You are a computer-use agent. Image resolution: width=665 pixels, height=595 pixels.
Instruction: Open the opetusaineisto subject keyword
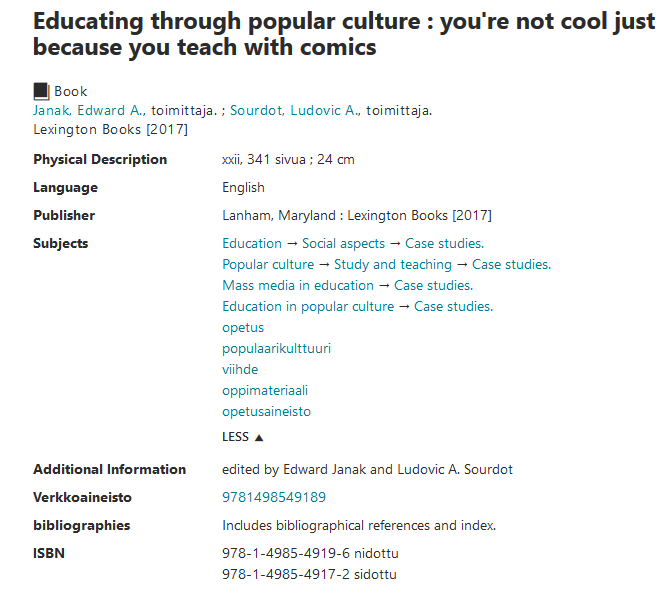coord(266,411)
